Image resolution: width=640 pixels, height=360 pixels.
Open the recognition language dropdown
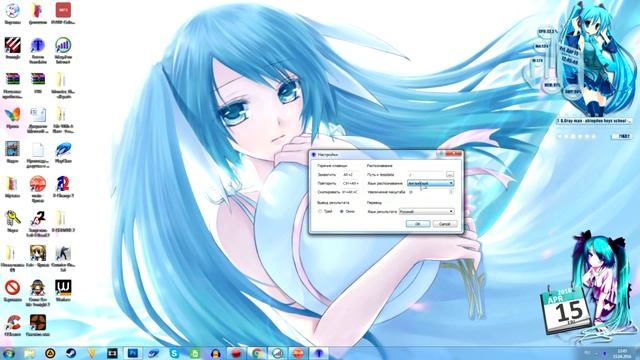click(431, 183)
